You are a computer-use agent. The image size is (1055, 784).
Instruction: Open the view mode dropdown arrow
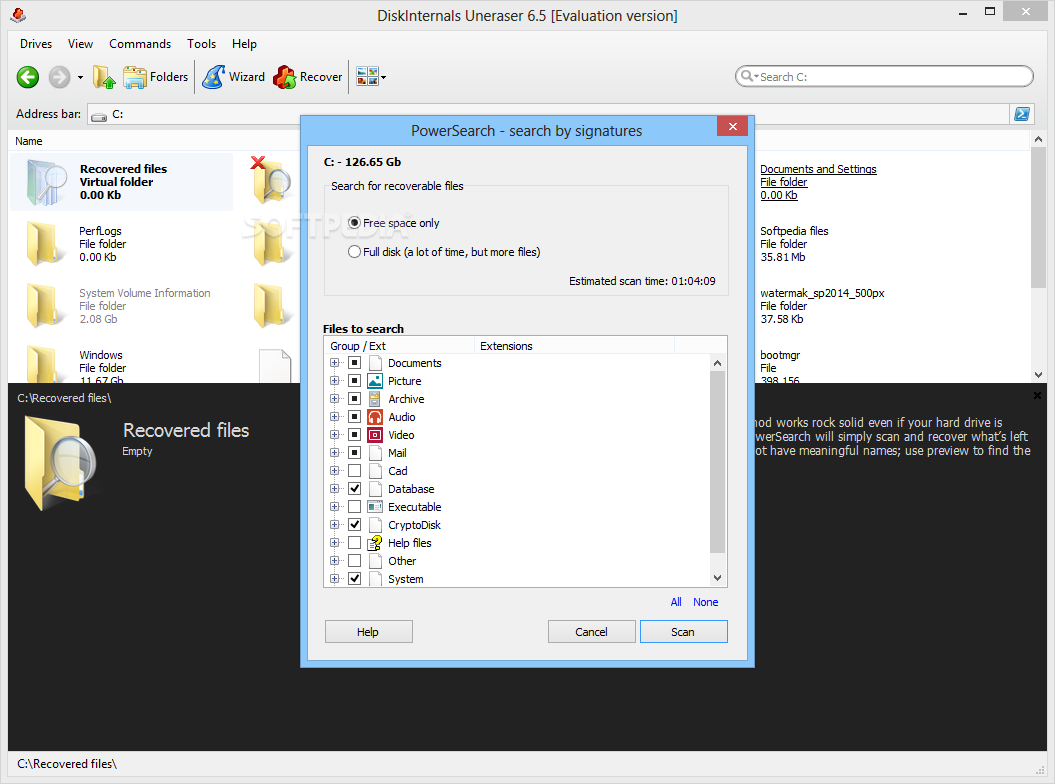[384, 77]
